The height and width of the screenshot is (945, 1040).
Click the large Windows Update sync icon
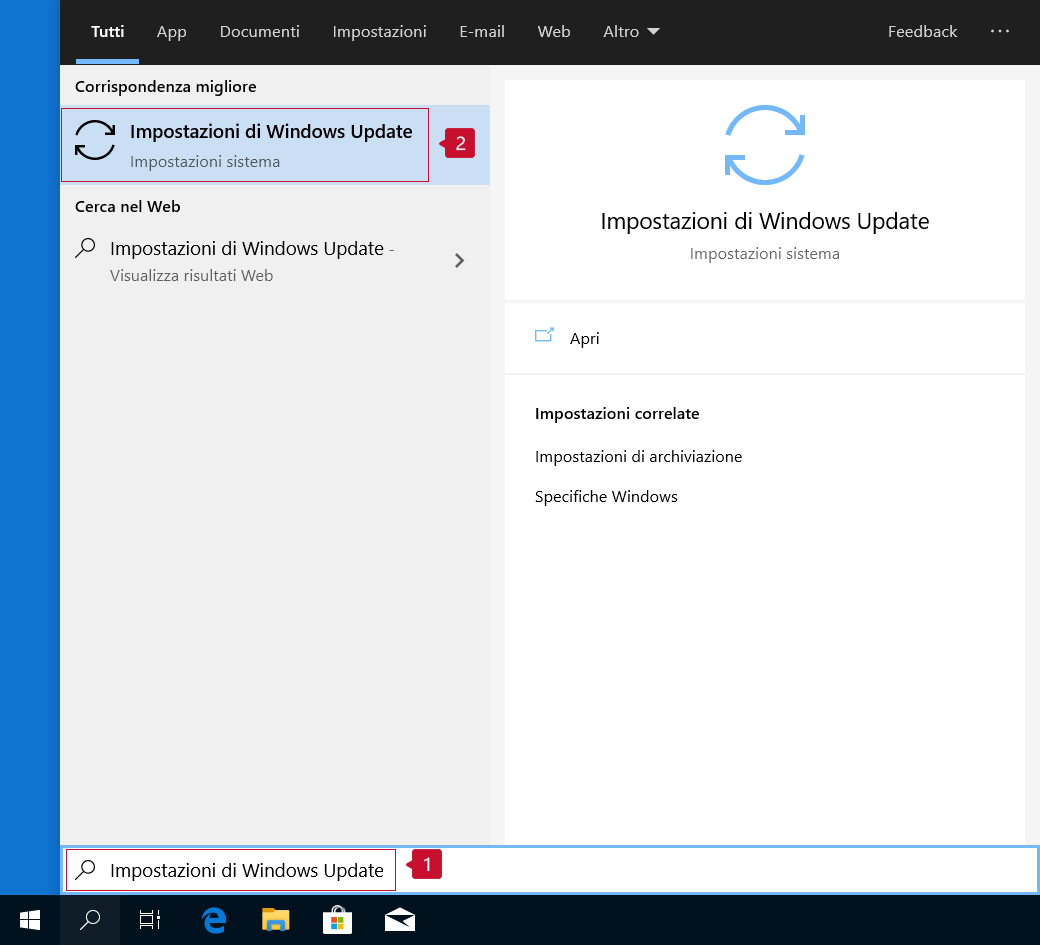(764, 143)
